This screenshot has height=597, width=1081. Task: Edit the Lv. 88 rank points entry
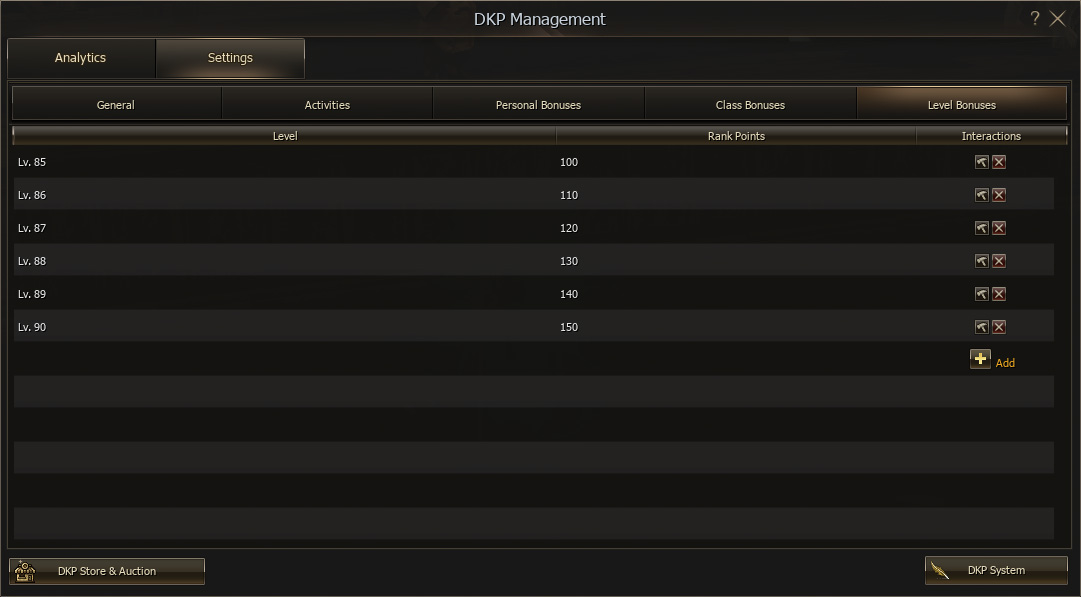tap(981, 261)
